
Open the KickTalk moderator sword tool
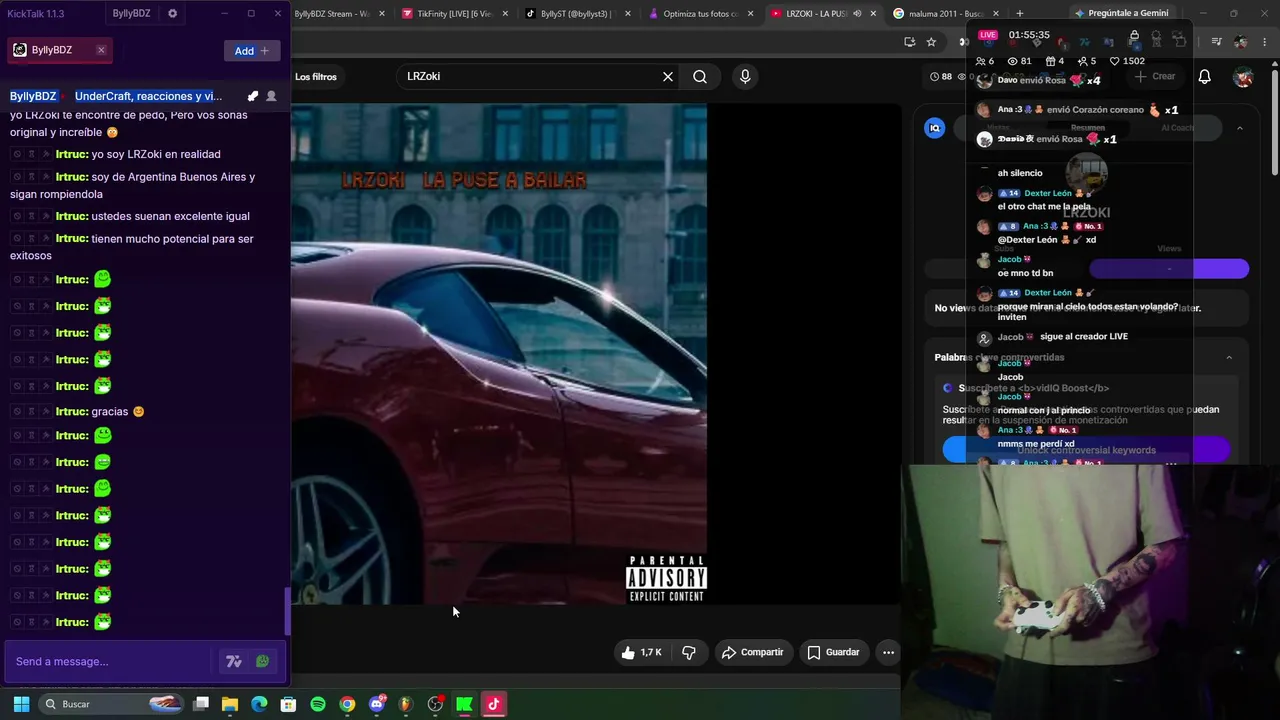pyautogui.click(x=253, y=96)
